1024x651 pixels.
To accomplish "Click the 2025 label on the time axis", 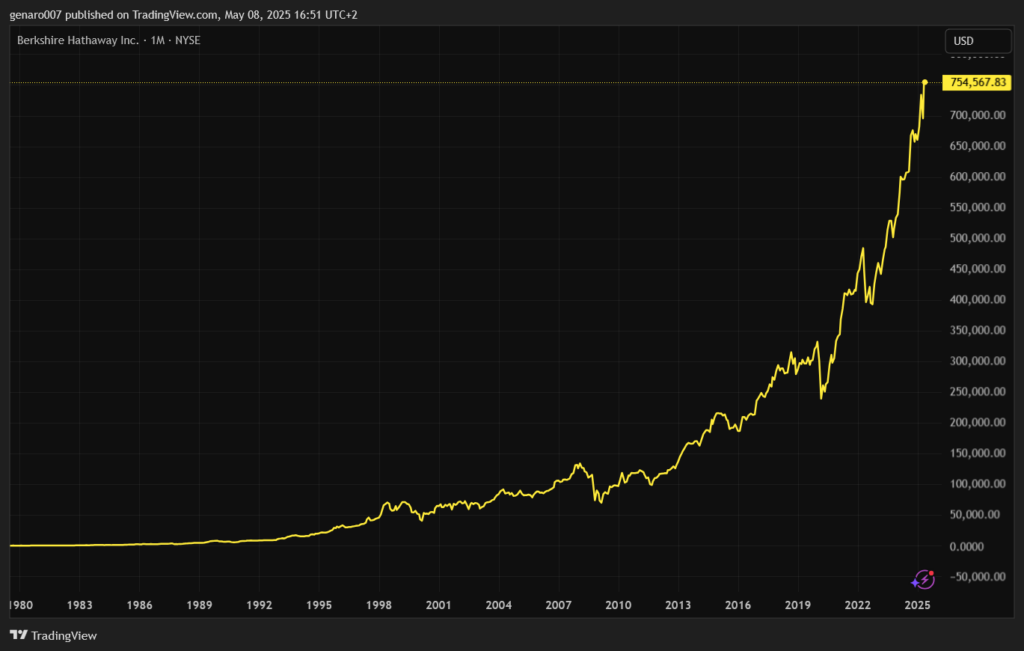I will [917, 606].
